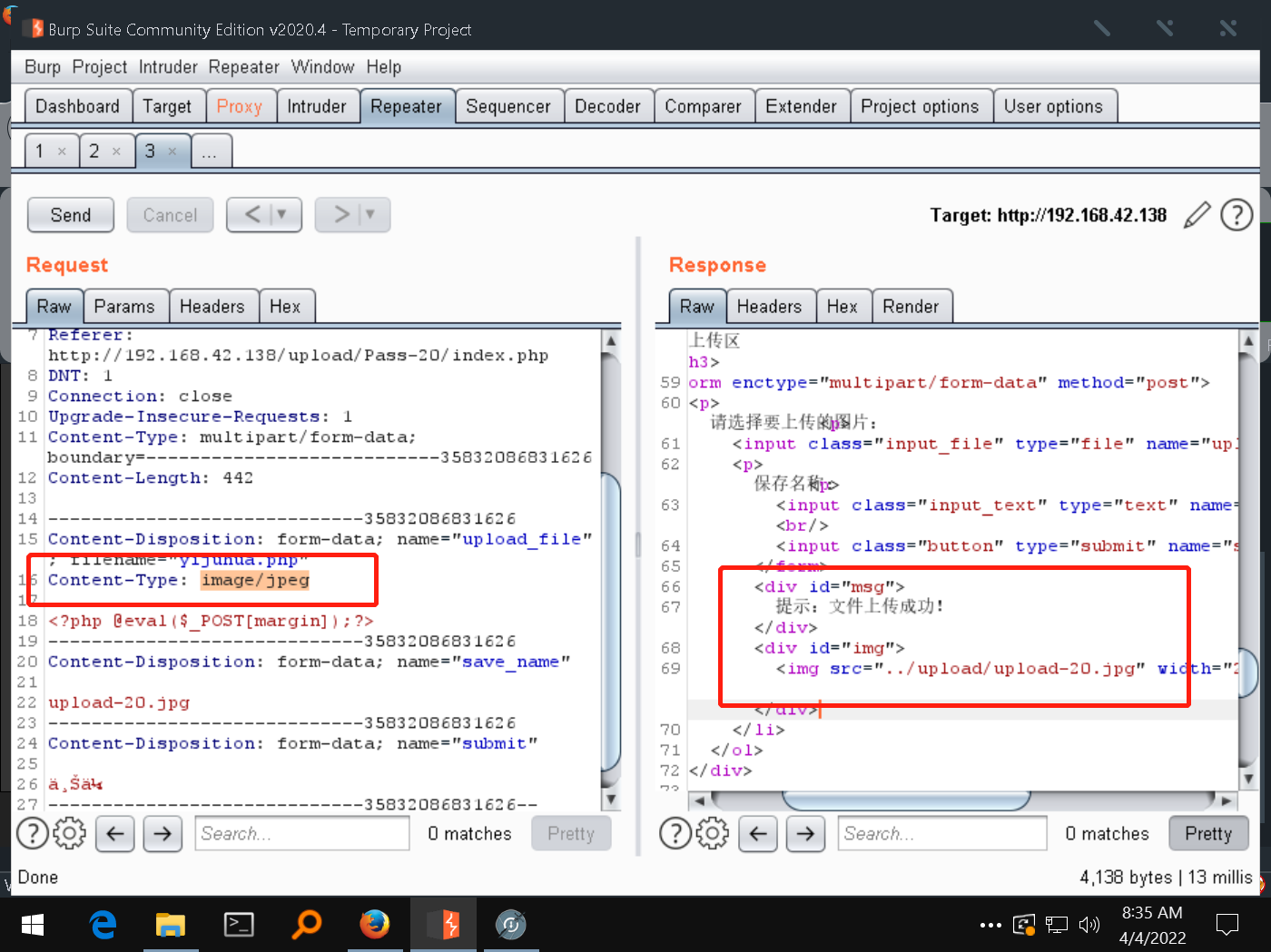The width and height of the screenshot is (1271, 952).
Task: Show hidden tray icons ellipsis
Action: [x=990, y=926]
